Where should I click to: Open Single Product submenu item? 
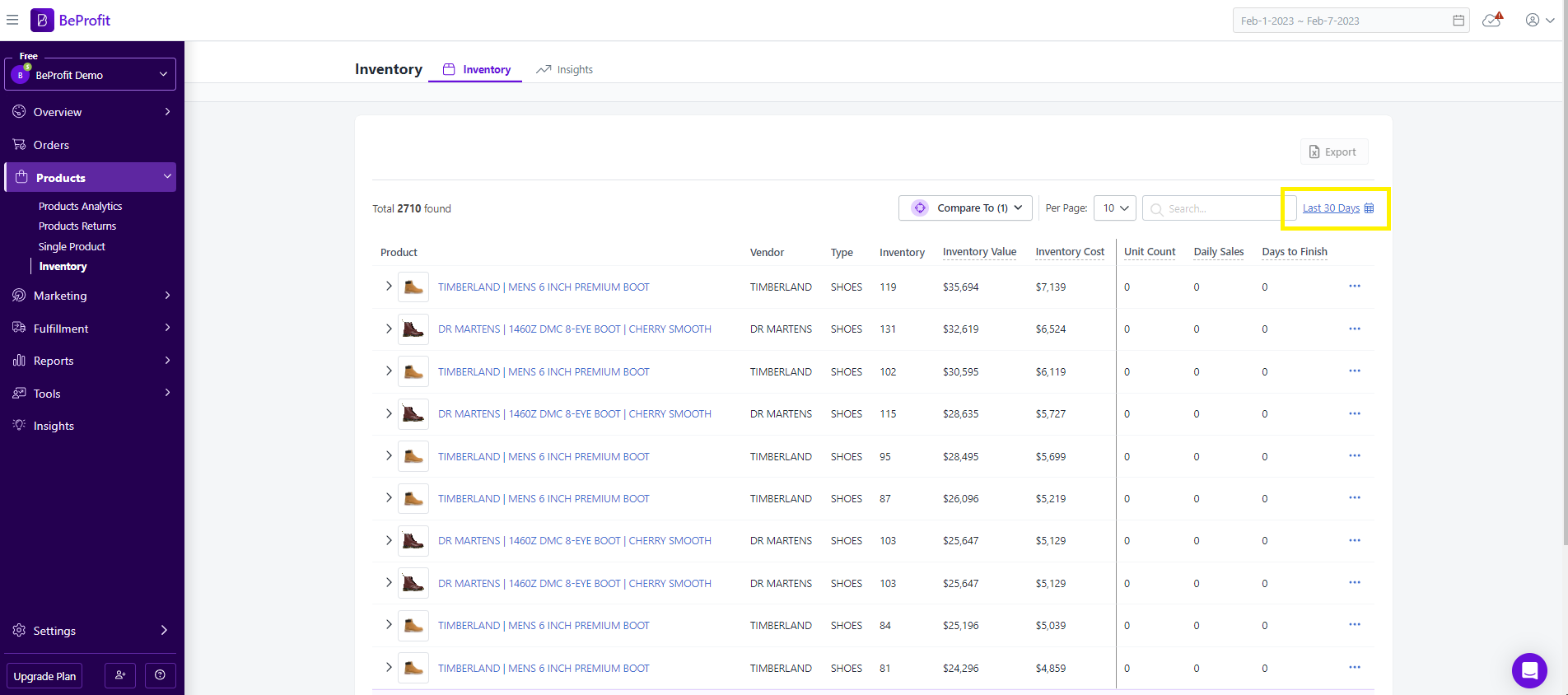point(72,246)
